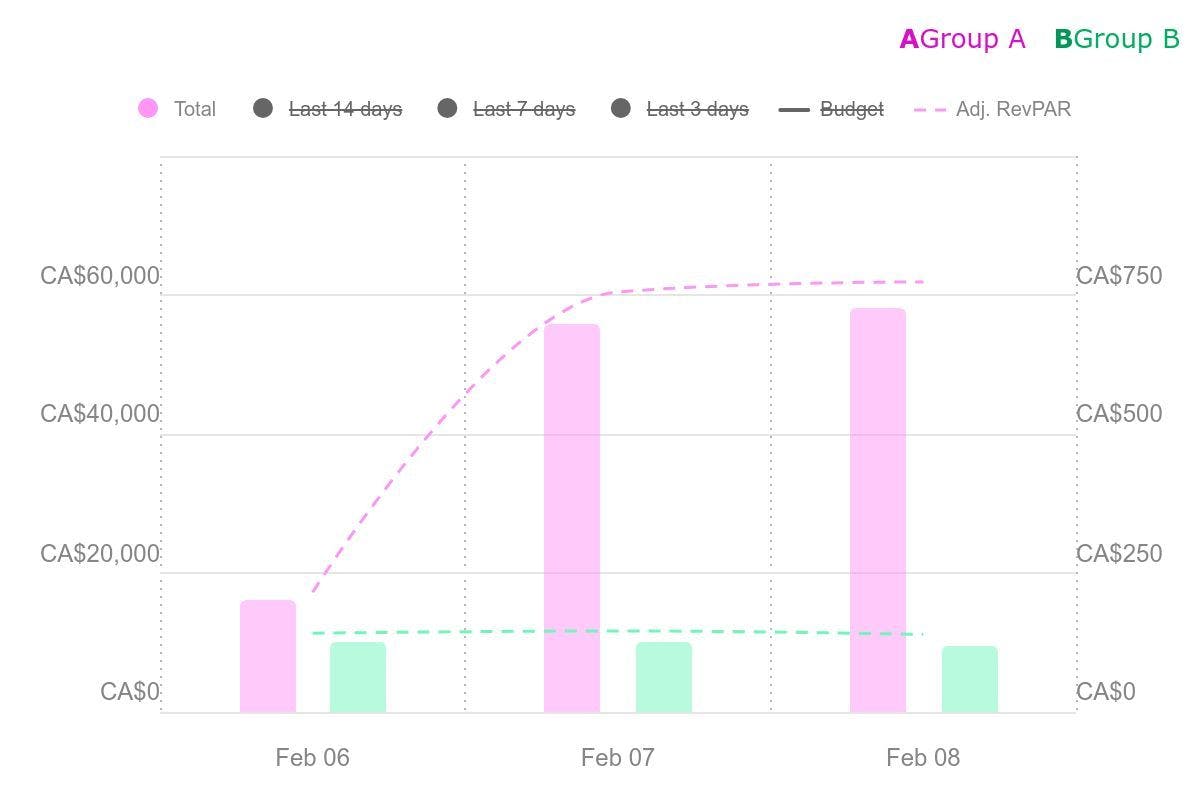Image resolution: width=1200 pixels, height=800 pixels.
Task: Click the Adj. RevPAR dashed line marker
Action: 930,109
